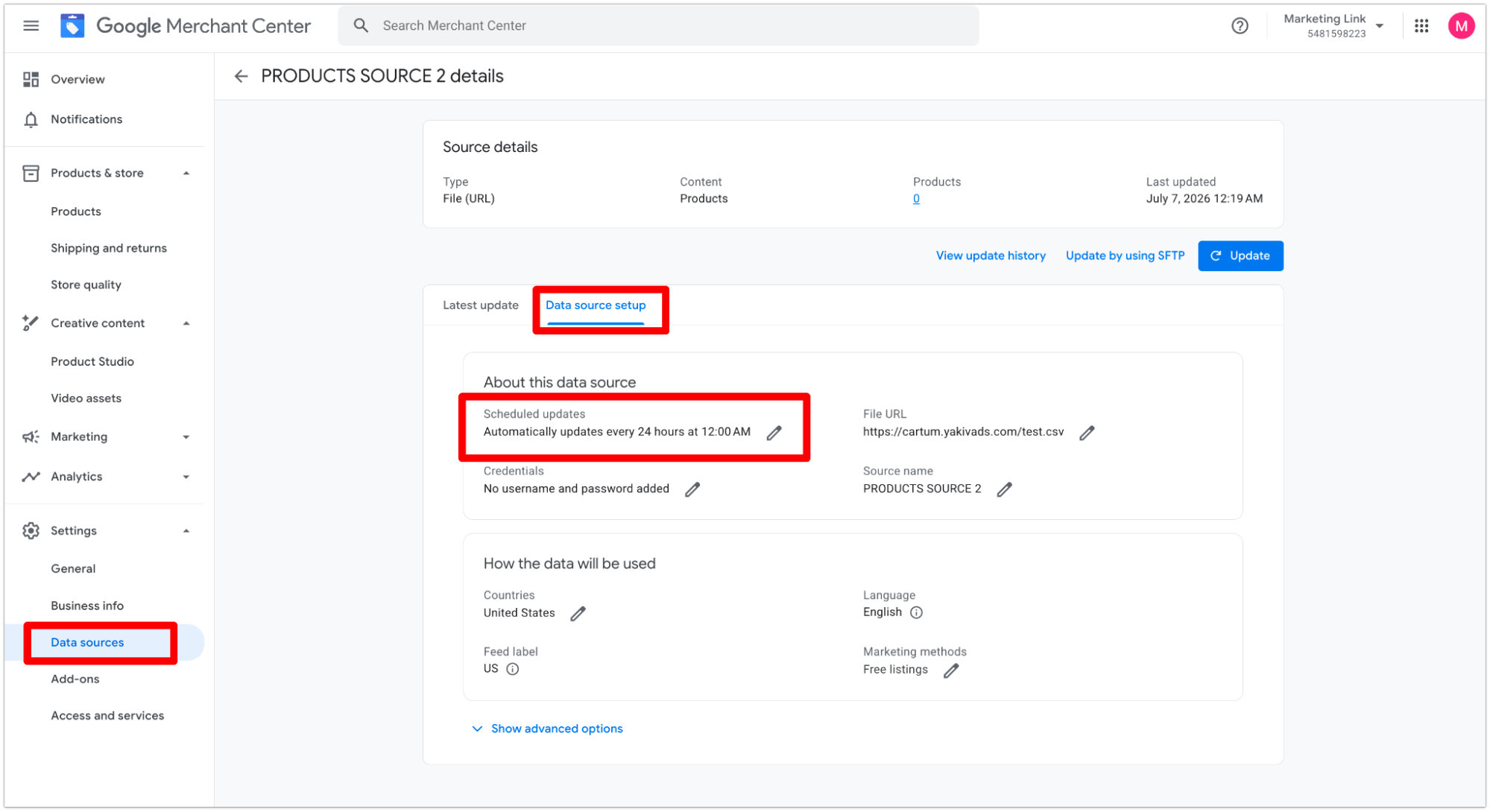Click account ID 5481598223
The image size is (1490, 812).
(1336, 34)
